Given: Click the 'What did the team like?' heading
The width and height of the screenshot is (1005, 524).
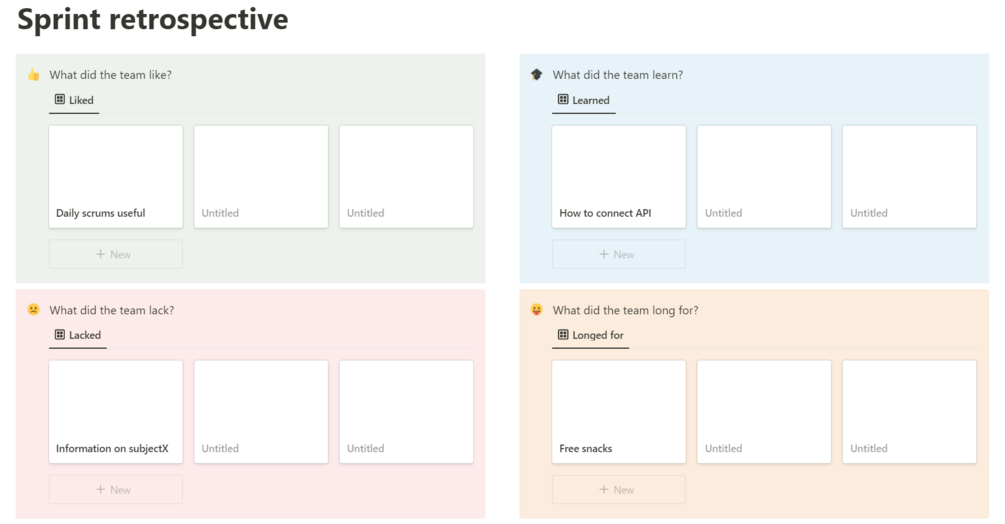Looking at the screenshot, I should tap(110, 75).
